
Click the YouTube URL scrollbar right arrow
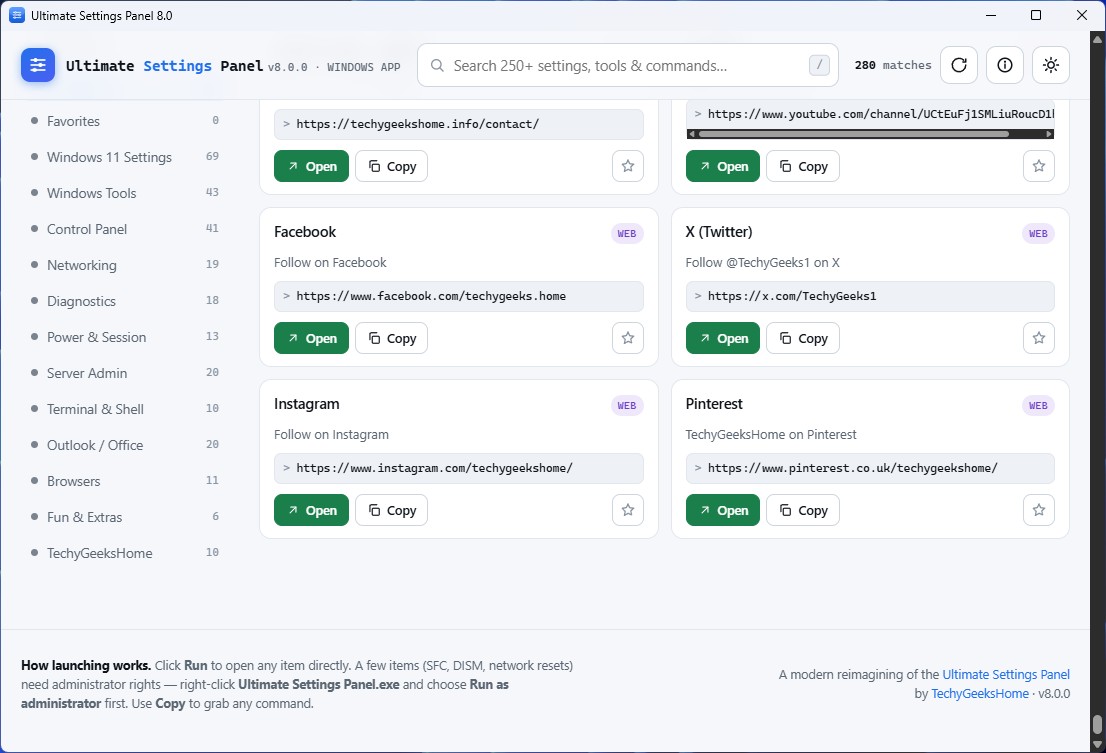pos(1049,133)
